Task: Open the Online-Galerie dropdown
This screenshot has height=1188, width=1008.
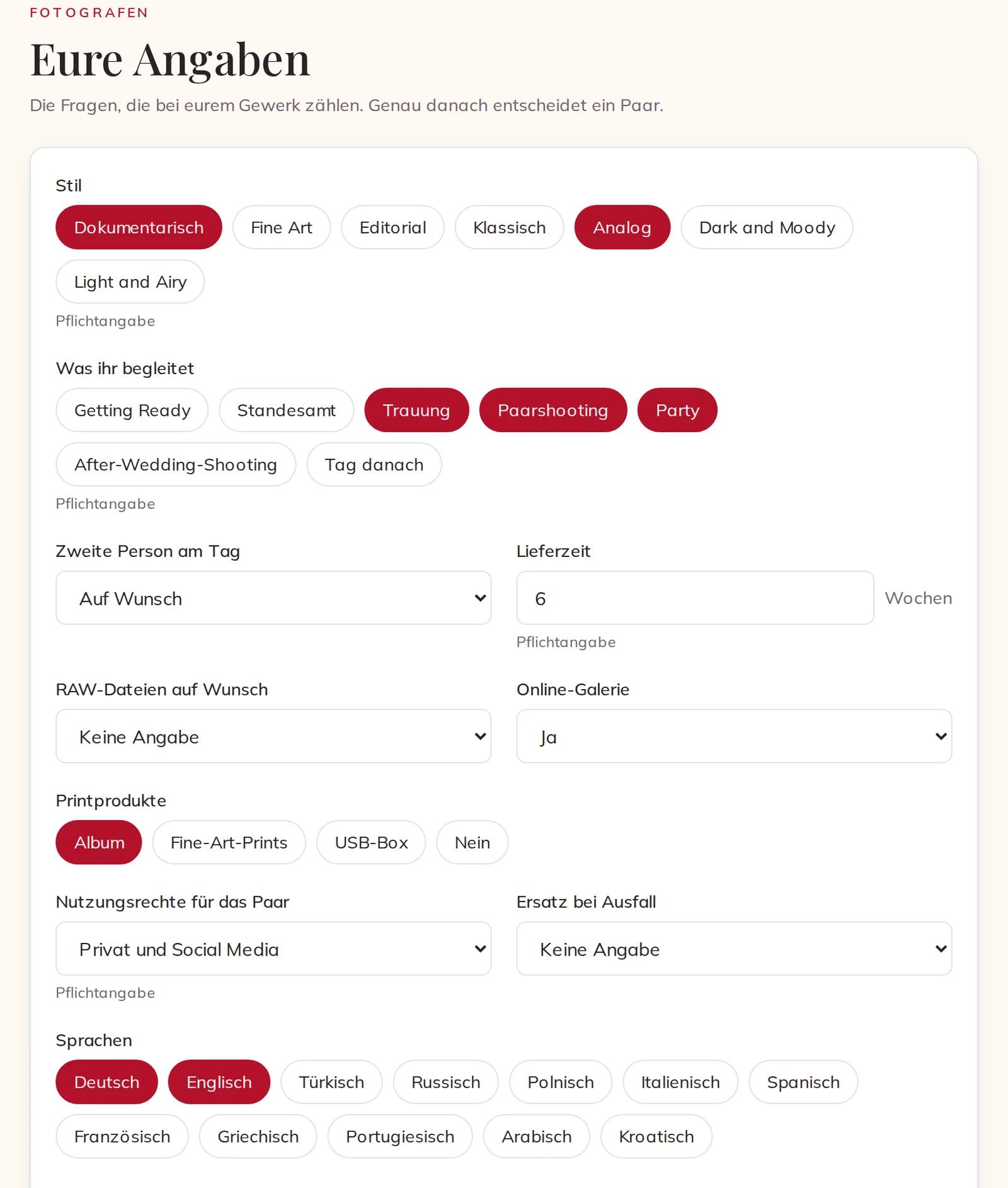Action: point(734,736)
